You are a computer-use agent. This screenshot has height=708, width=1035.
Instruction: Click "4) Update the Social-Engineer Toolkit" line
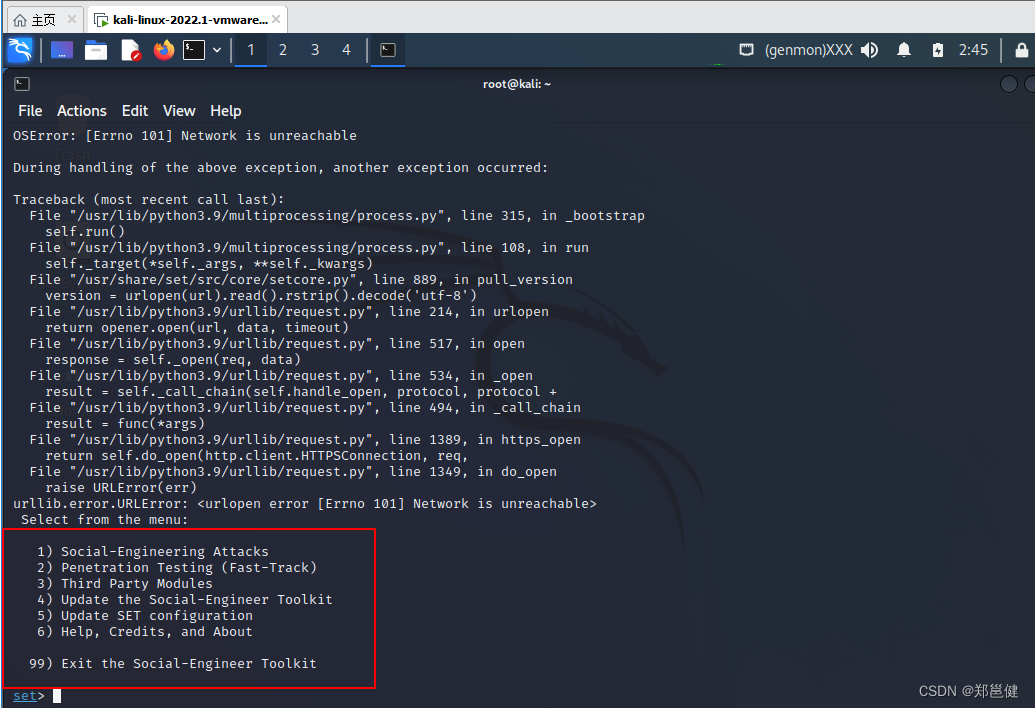coord(185,600)
